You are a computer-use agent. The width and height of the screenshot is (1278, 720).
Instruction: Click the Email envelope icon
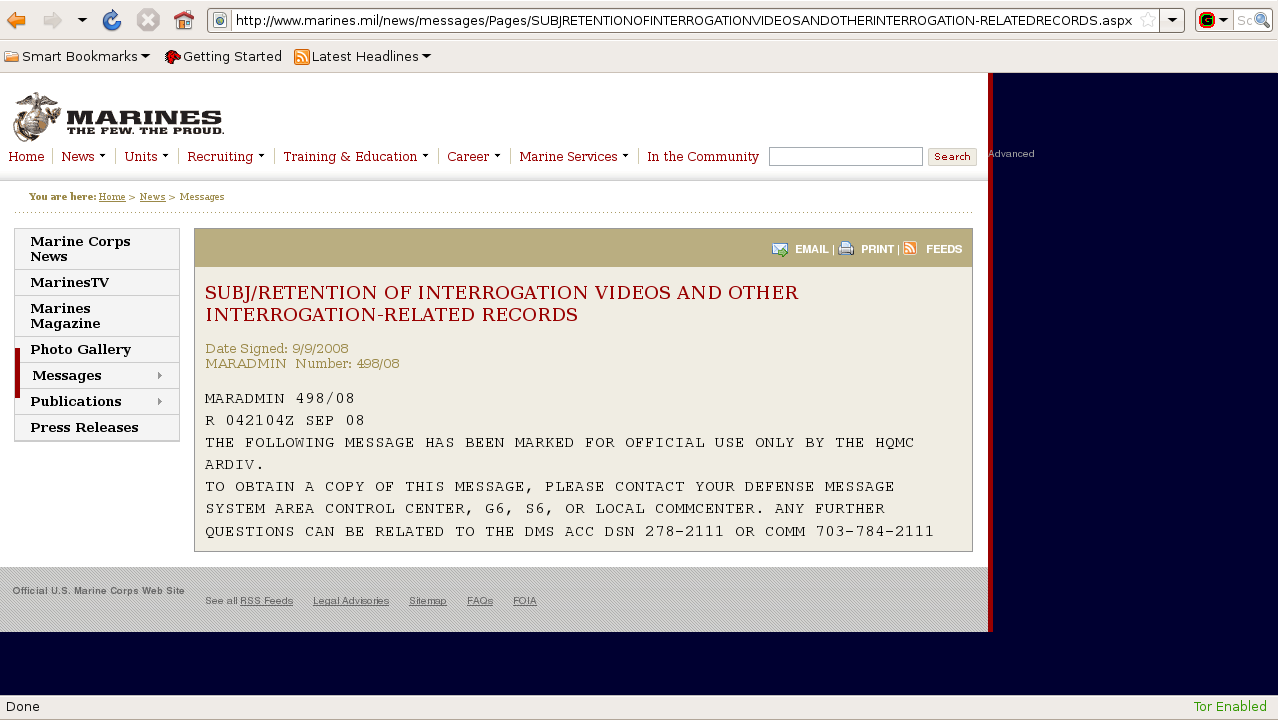coord(780,249)
